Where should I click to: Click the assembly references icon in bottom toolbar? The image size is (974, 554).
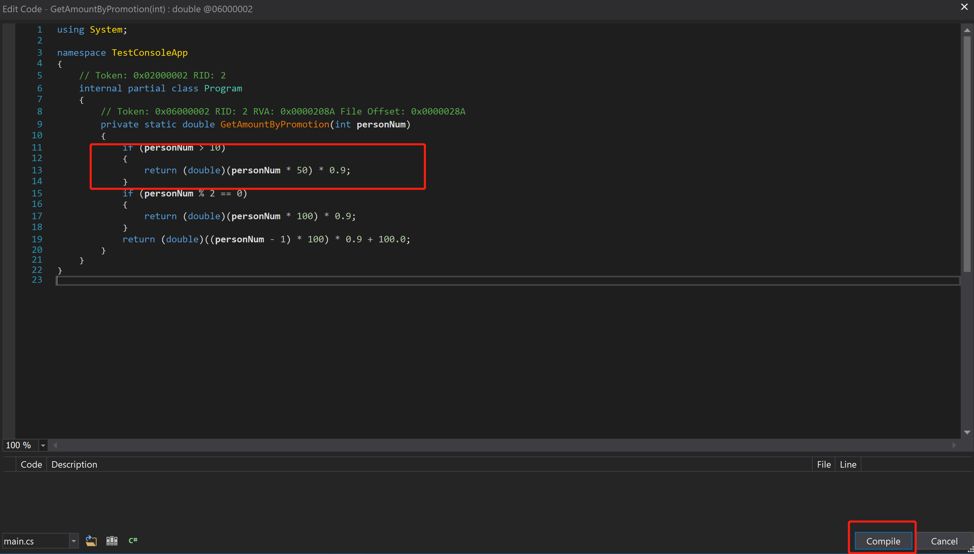pos(112,541)
